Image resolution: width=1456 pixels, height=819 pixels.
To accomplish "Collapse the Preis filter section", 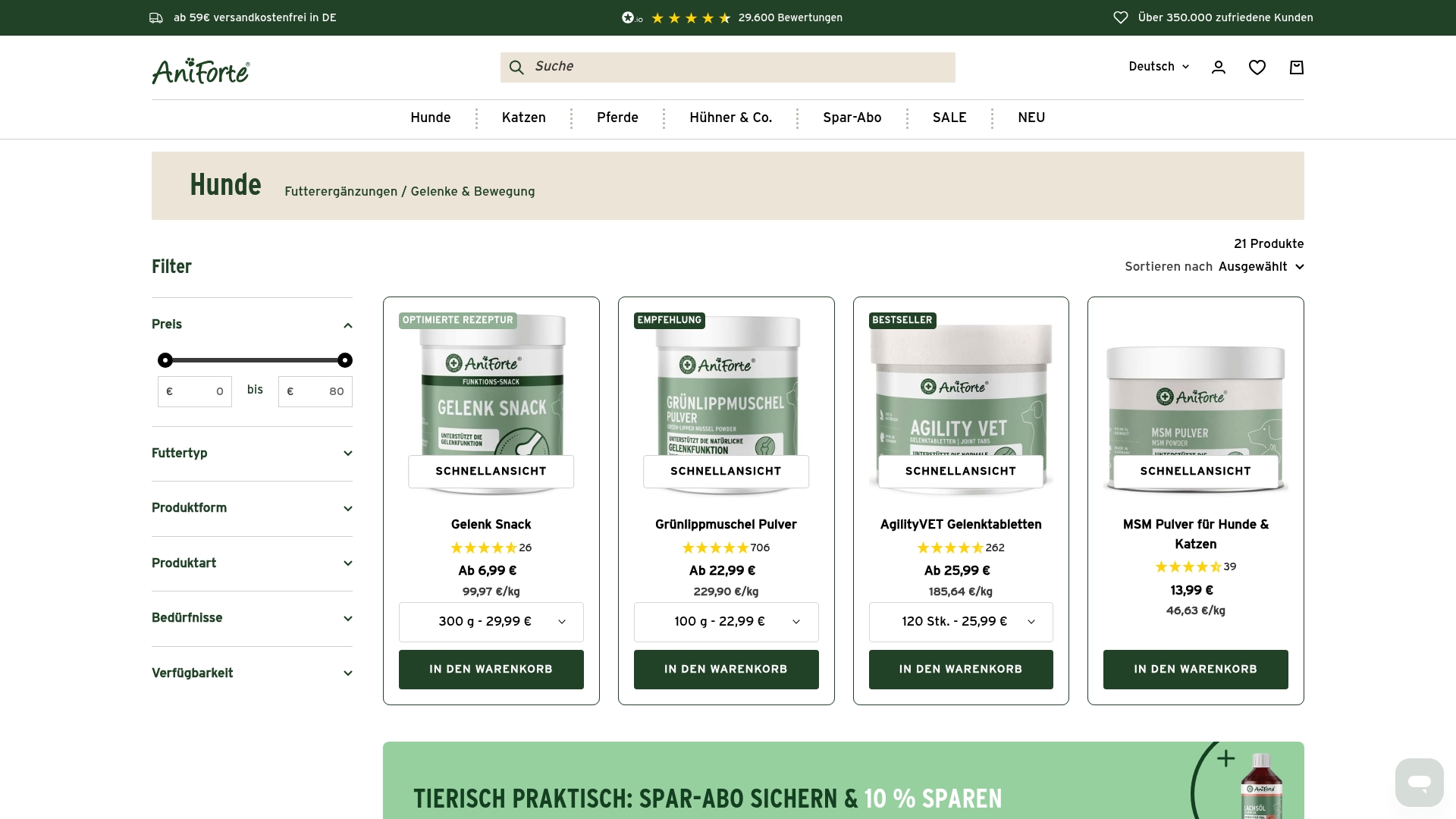I will (348, 325).
